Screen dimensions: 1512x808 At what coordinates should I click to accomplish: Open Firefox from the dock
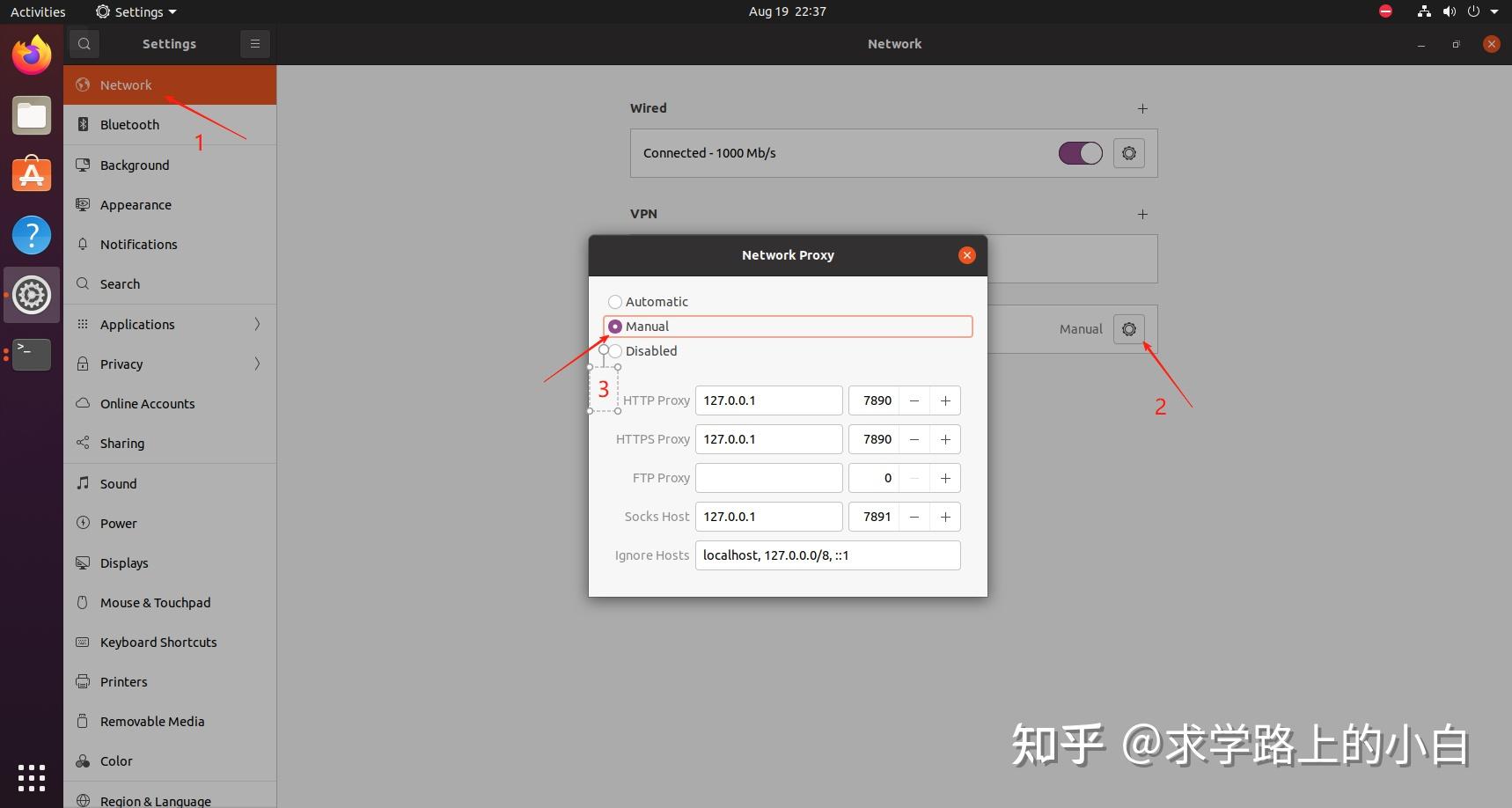point(31,54)
